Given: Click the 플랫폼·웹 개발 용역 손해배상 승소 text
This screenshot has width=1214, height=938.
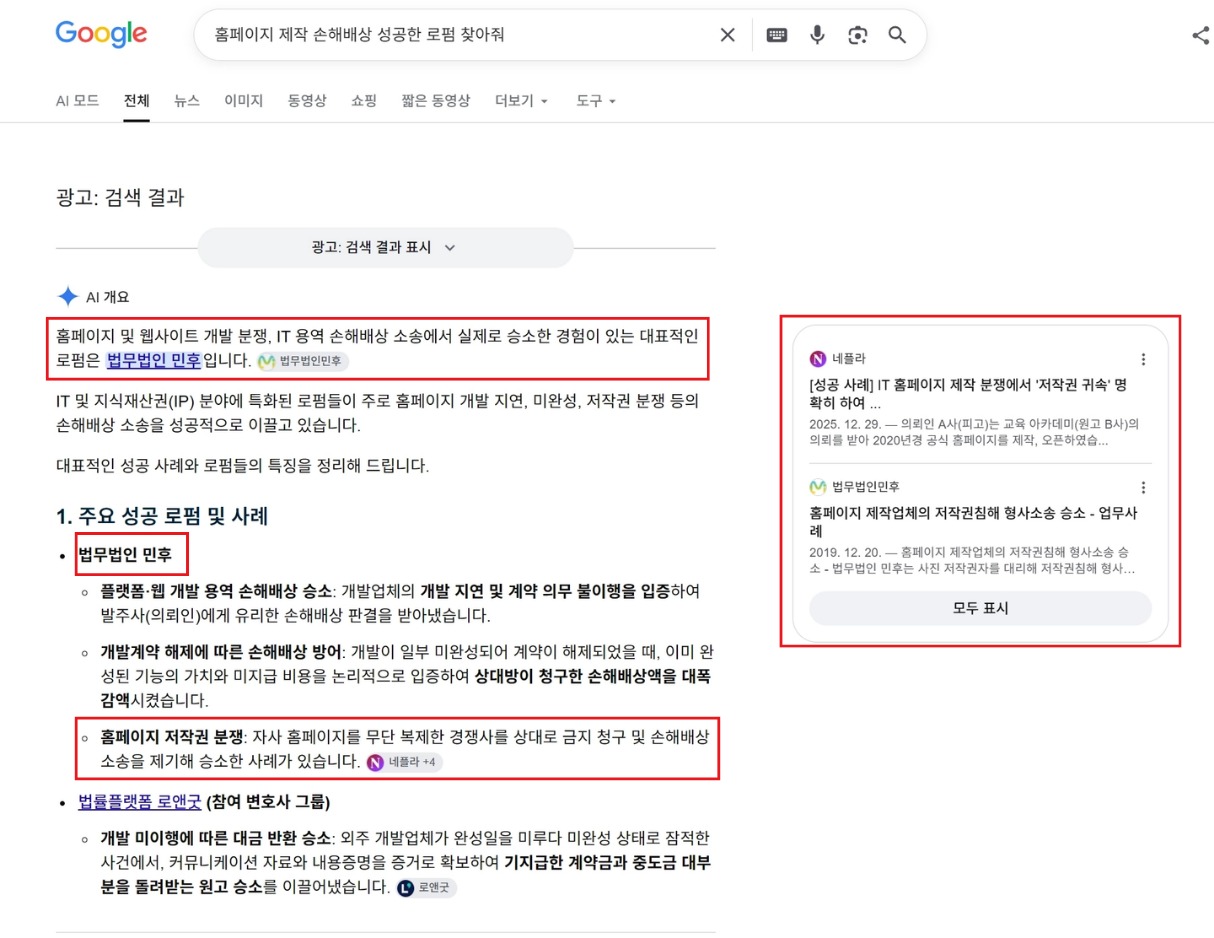Looking at the screenshot, I should pos(214,590).
